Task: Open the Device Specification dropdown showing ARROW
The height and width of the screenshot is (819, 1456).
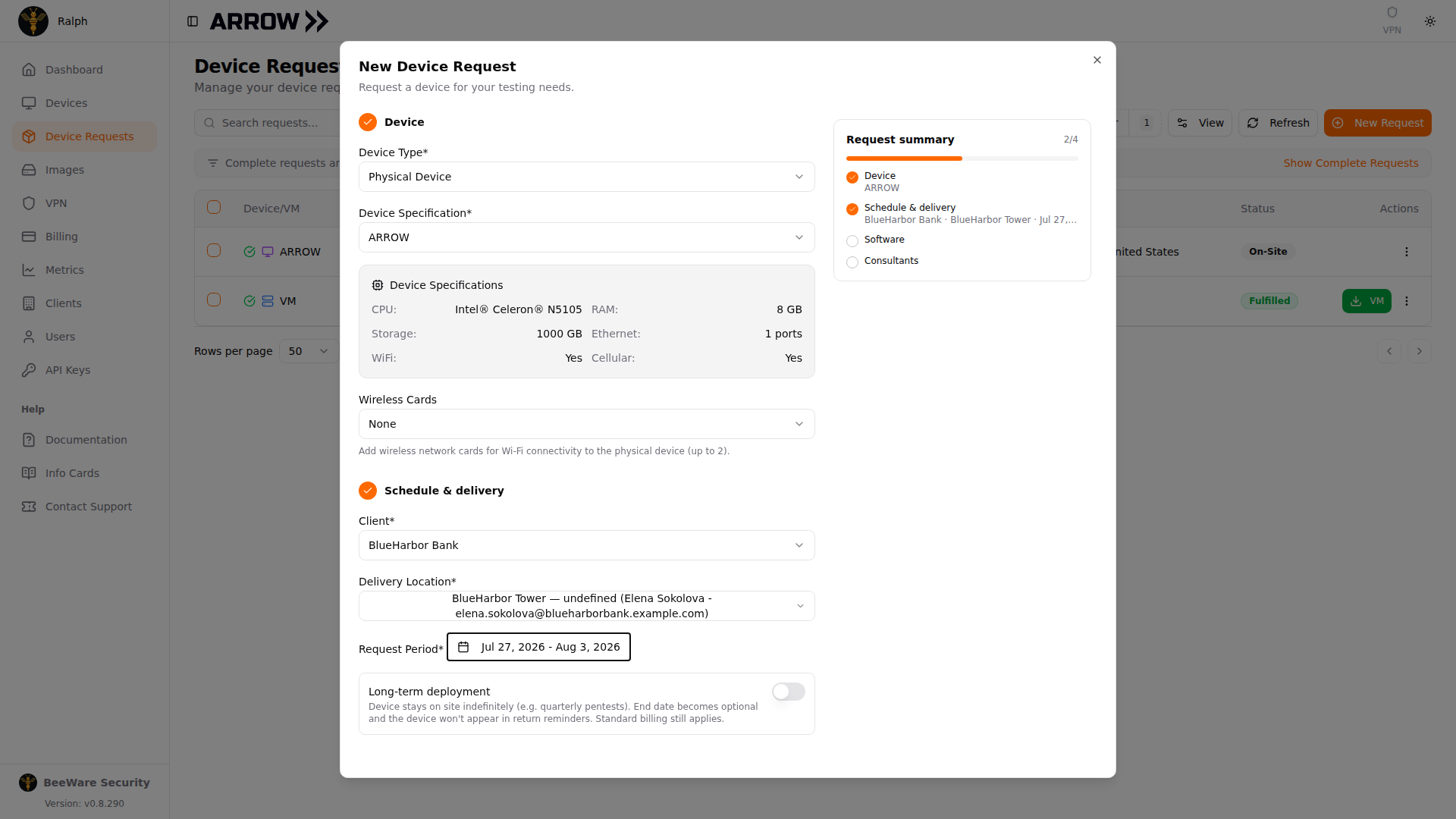Action: (x=586, y=237)
